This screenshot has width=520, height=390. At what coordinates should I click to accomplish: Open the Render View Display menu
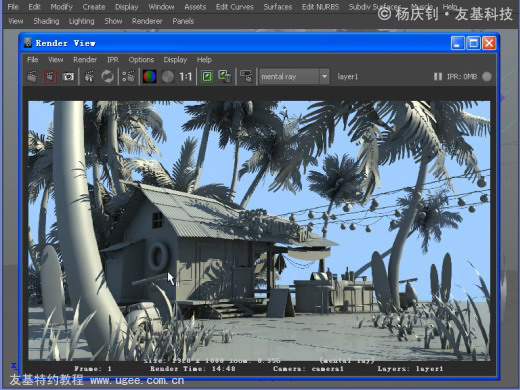175,60
